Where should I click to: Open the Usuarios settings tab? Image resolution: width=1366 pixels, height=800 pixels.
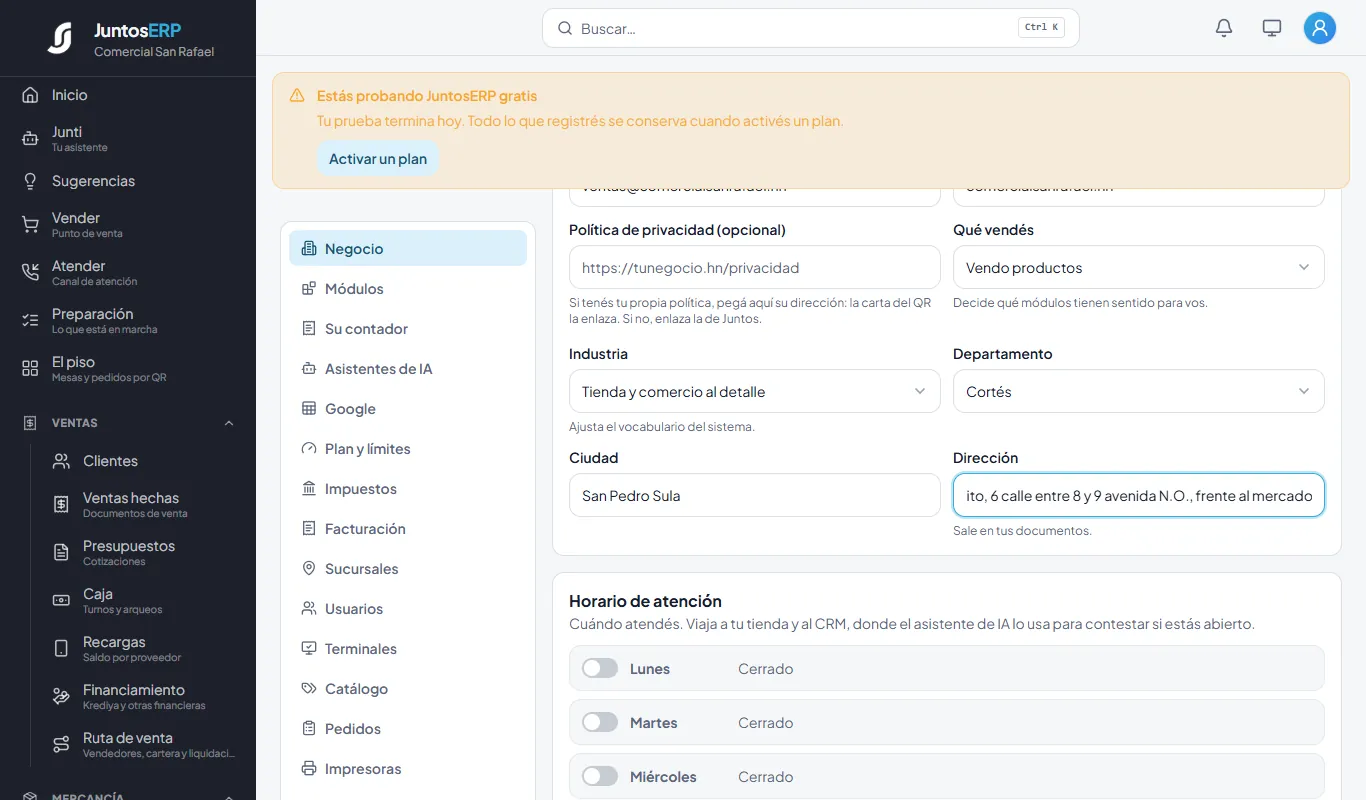pyautogui.click(x=408, y=609)
